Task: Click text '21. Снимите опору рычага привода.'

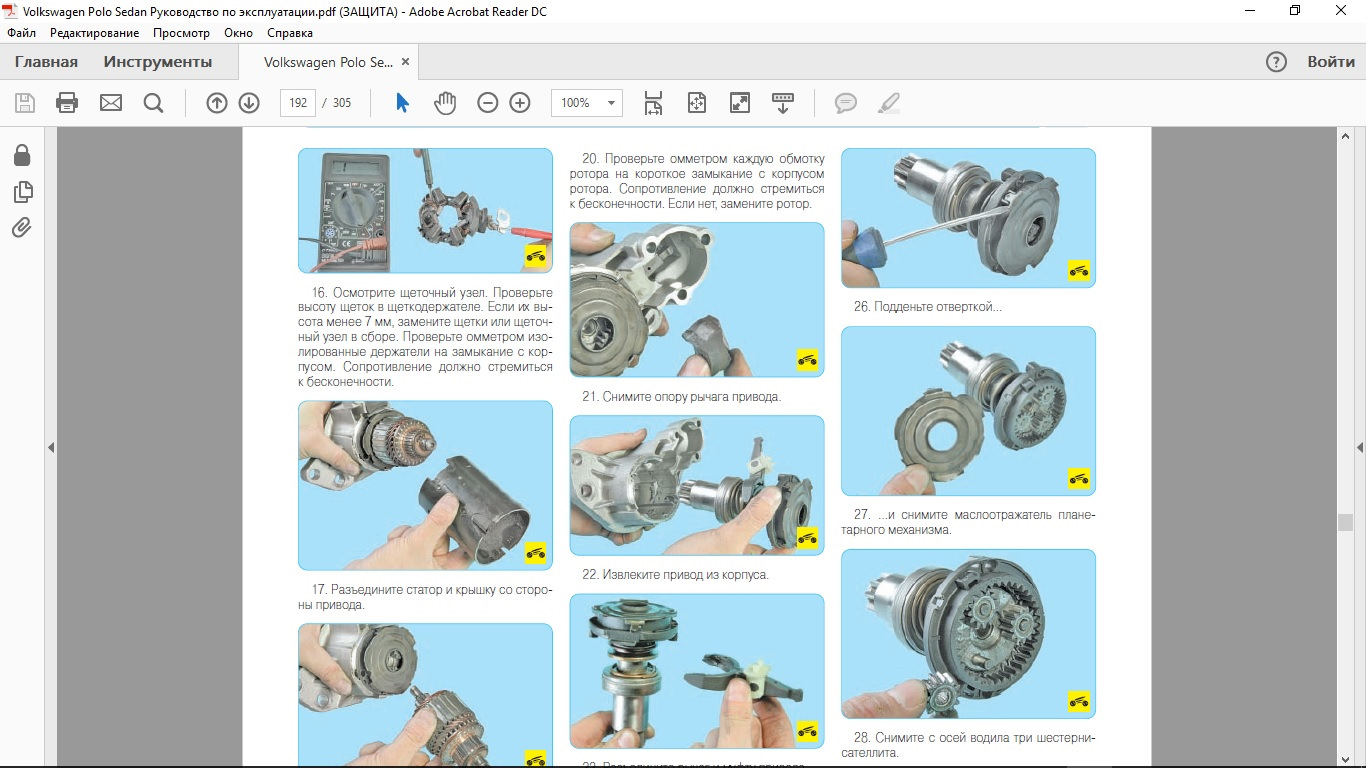Action: point(681,397)
